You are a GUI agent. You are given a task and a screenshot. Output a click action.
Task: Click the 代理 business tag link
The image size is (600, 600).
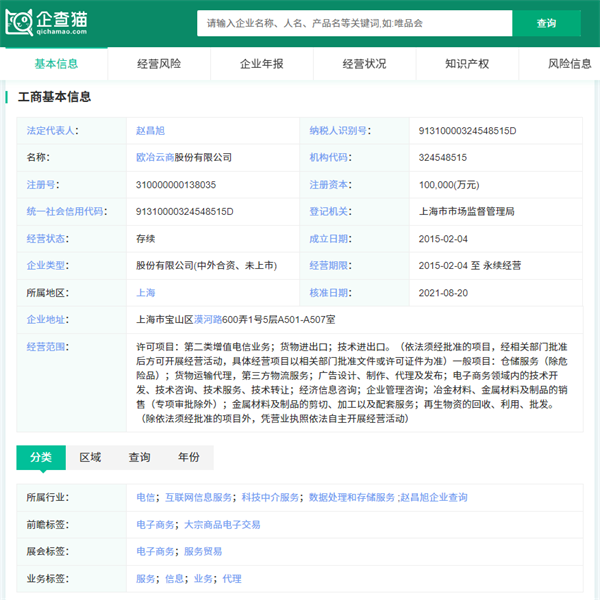pos(232,578)
